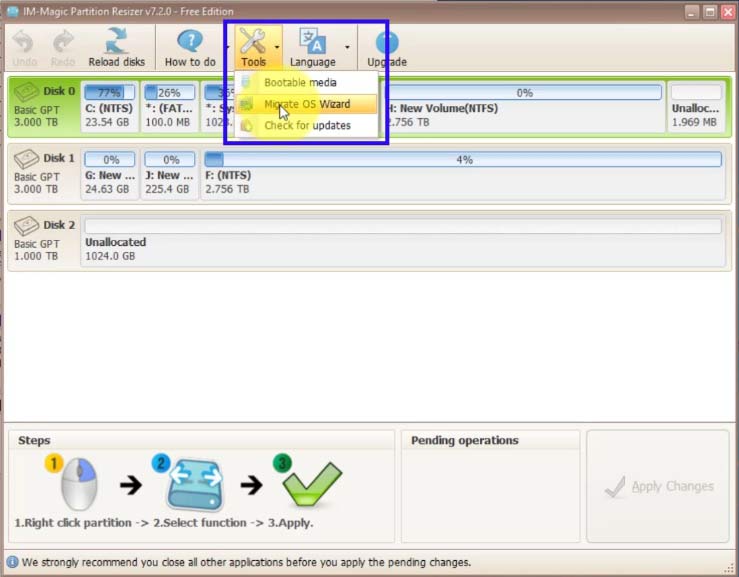Reload disks from the toolbar
739x577 pixels.
(116, 48)
